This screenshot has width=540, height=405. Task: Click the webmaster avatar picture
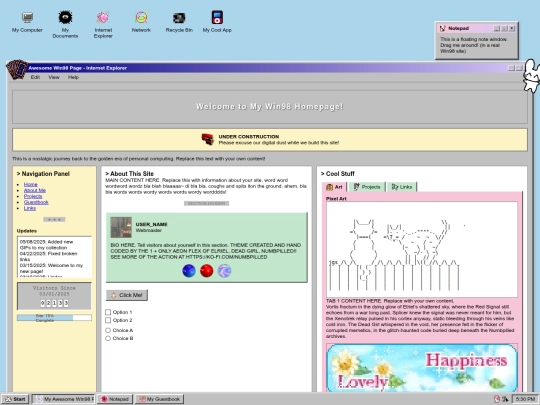pyautogui.click(x=121, y=227)
